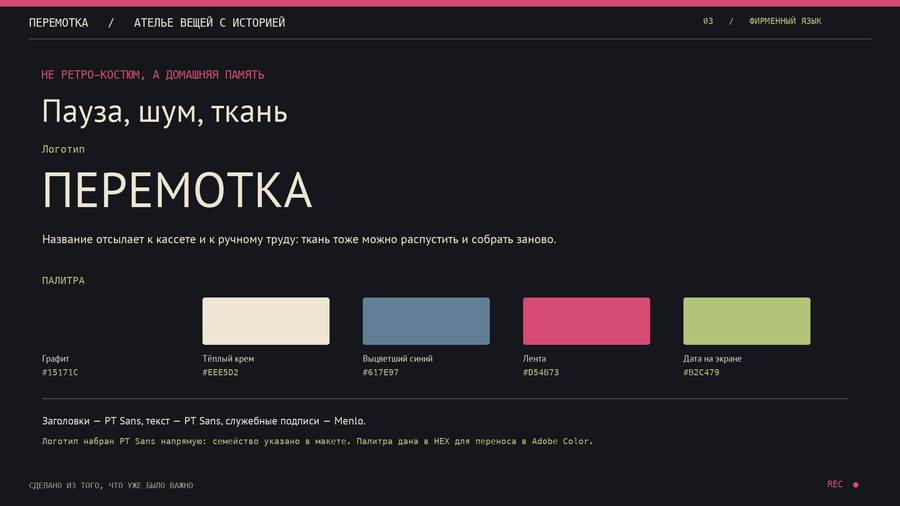This screenshot has width=900, height=506.
Task: Click the color name Выцветший синий
Action: [398, 359]
